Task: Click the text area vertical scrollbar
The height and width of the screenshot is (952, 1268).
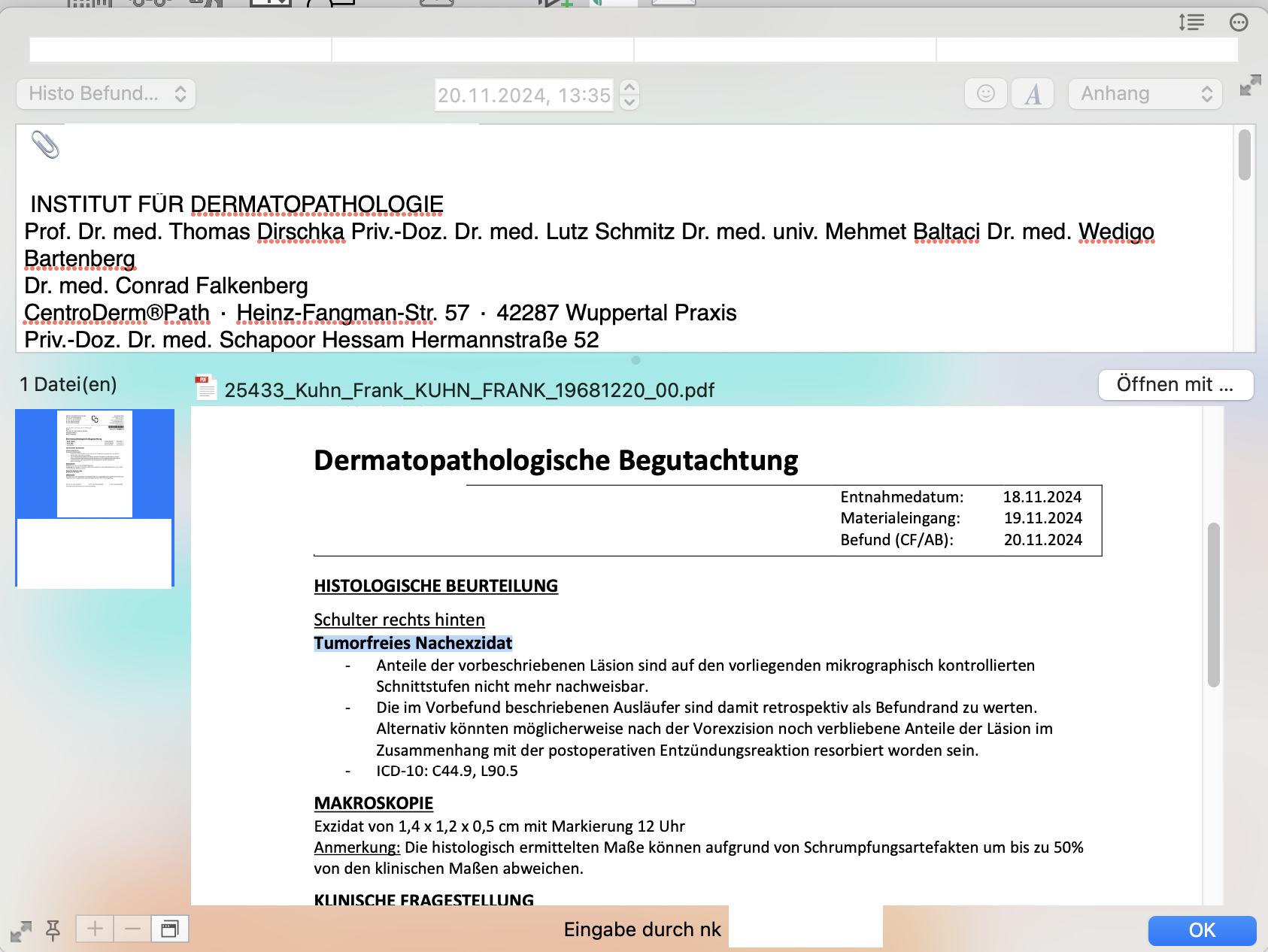Action: point(1245,155)
